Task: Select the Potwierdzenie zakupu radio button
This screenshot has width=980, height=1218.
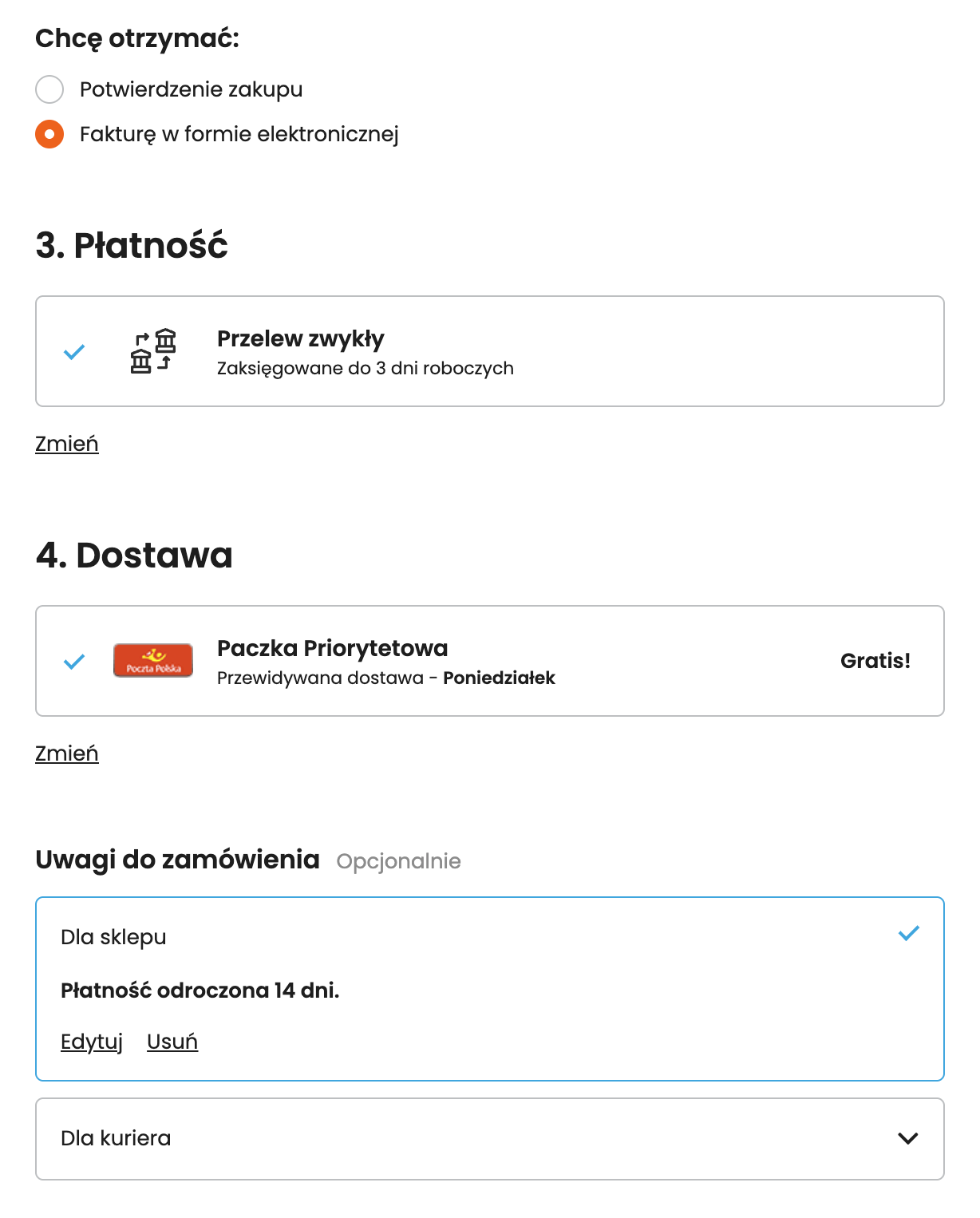Action: pyautogui.click(x=49, y=89)
